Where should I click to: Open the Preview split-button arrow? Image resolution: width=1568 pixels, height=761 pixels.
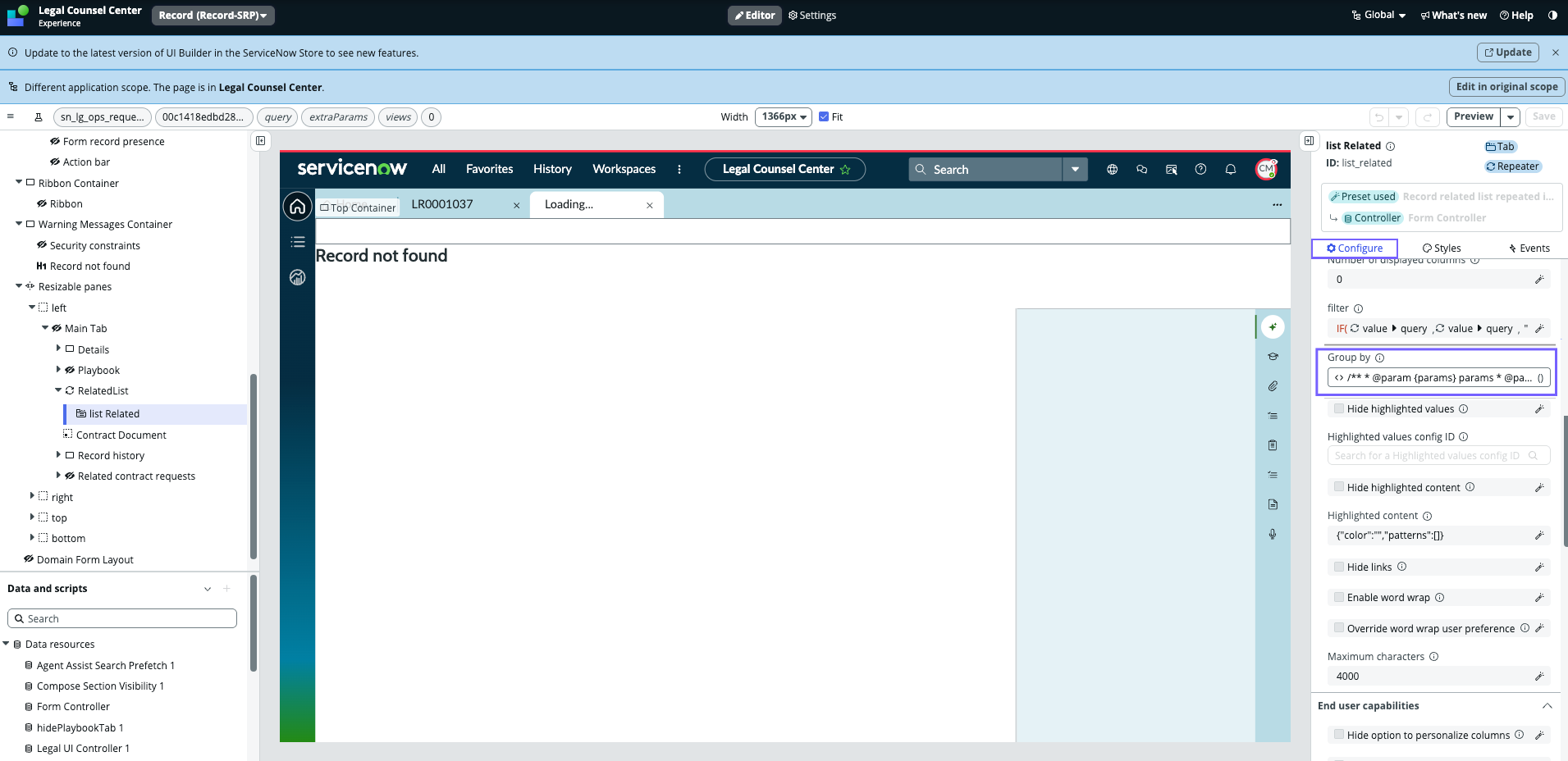1511,117
